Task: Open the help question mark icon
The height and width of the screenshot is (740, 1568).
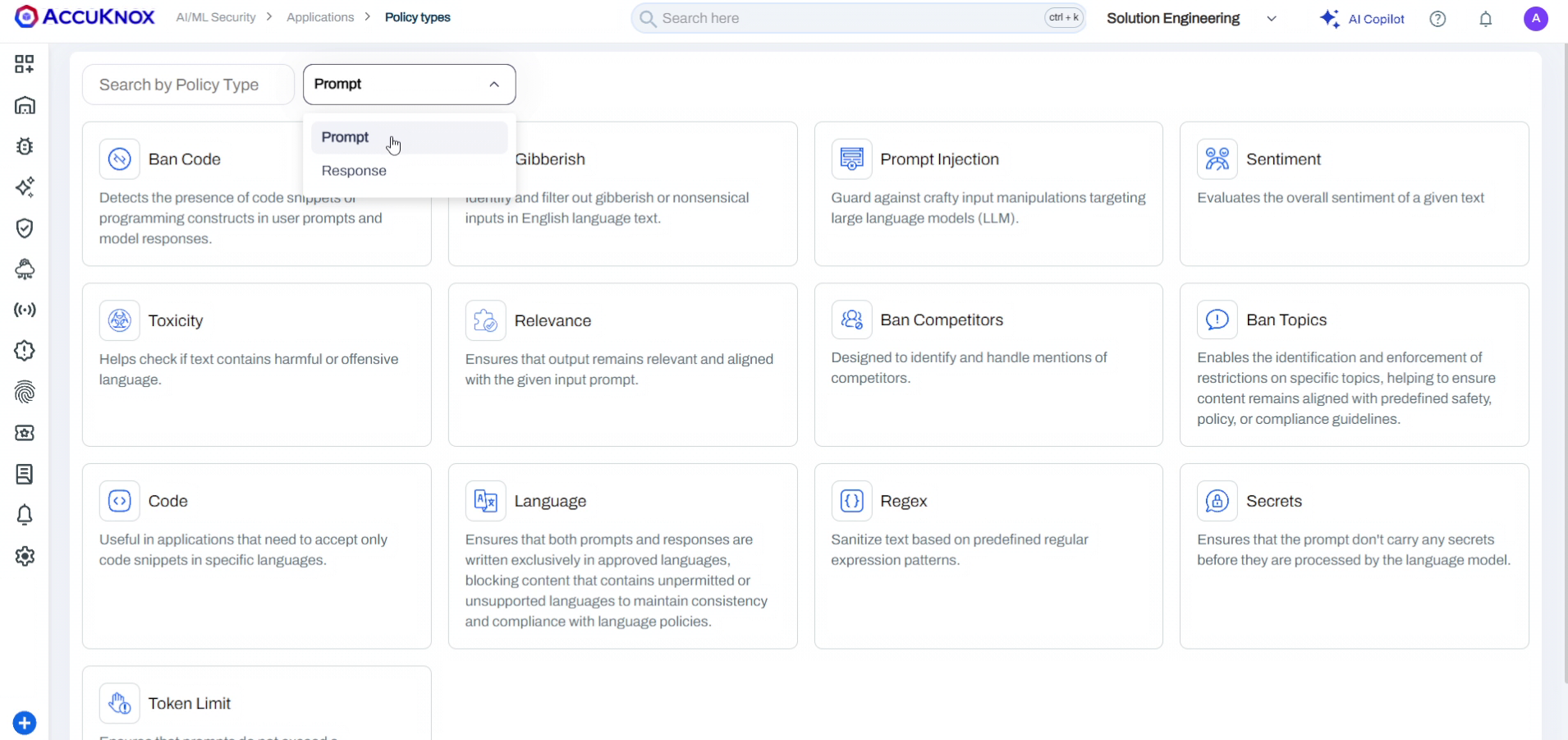Action: [x=1437, y=19]
